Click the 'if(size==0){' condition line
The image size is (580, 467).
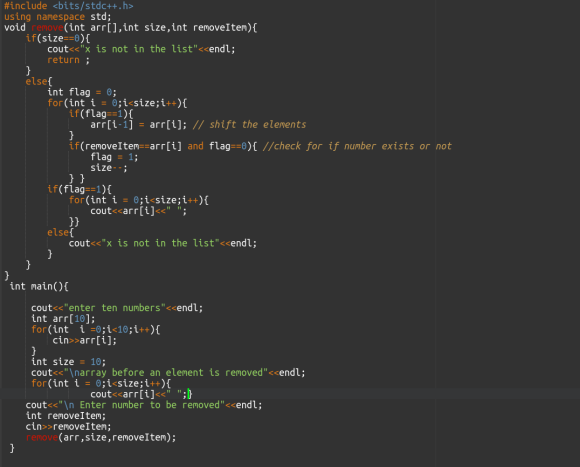(x=58, y=38)
